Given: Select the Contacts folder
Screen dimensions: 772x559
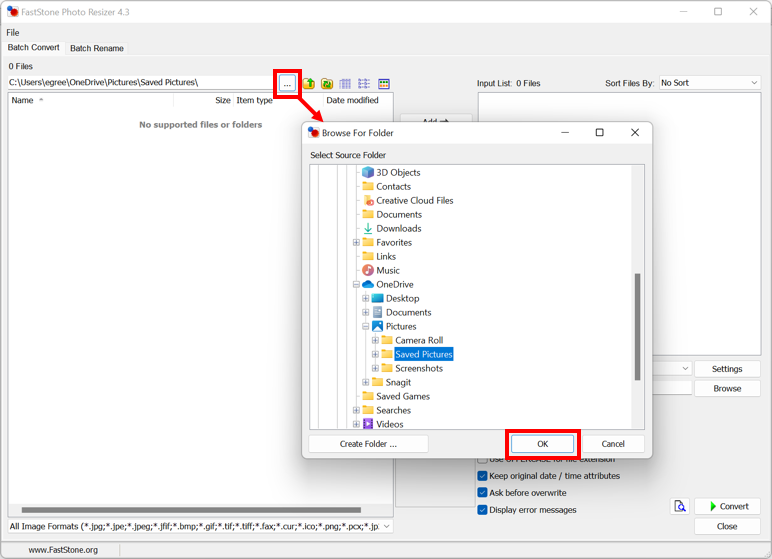Looking at the screenshot, I should [x=393, y=187].
